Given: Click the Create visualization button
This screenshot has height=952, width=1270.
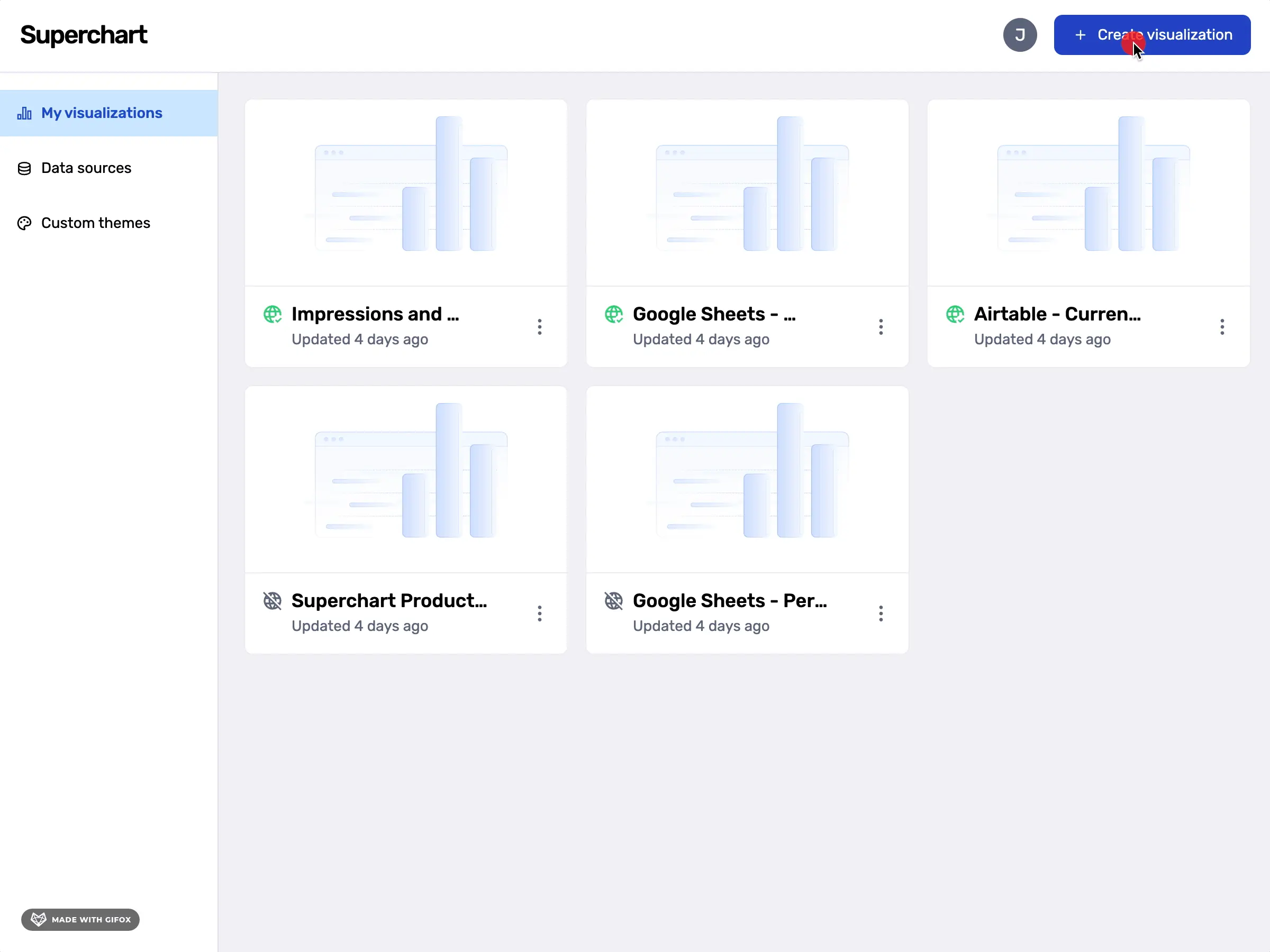Looking at the screenshot, I should pyautogui.click(x=1151, y=35).
